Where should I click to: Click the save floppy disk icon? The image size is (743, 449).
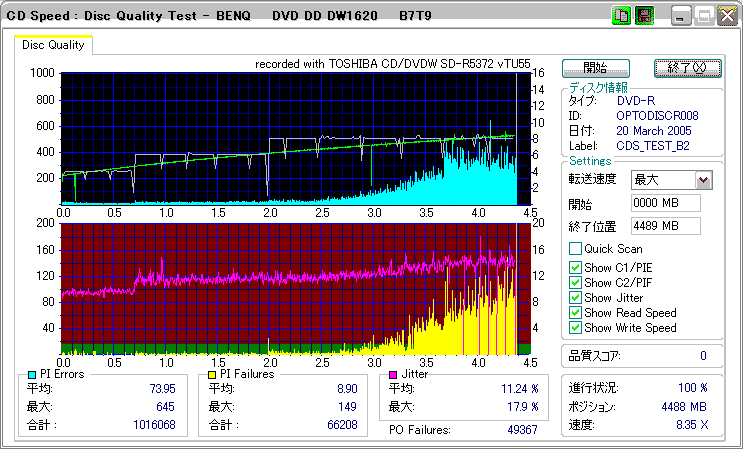click(643, 16)
